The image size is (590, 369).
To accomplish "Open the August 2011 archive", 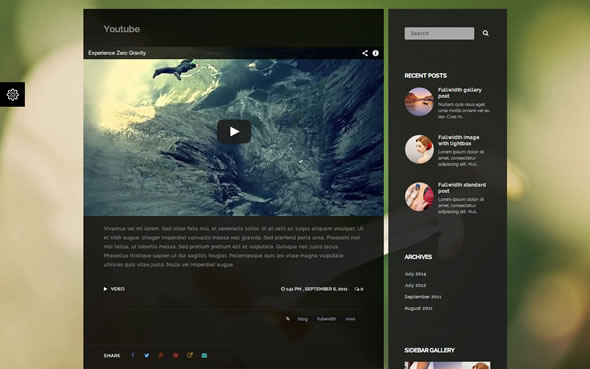I will (418, 308).
